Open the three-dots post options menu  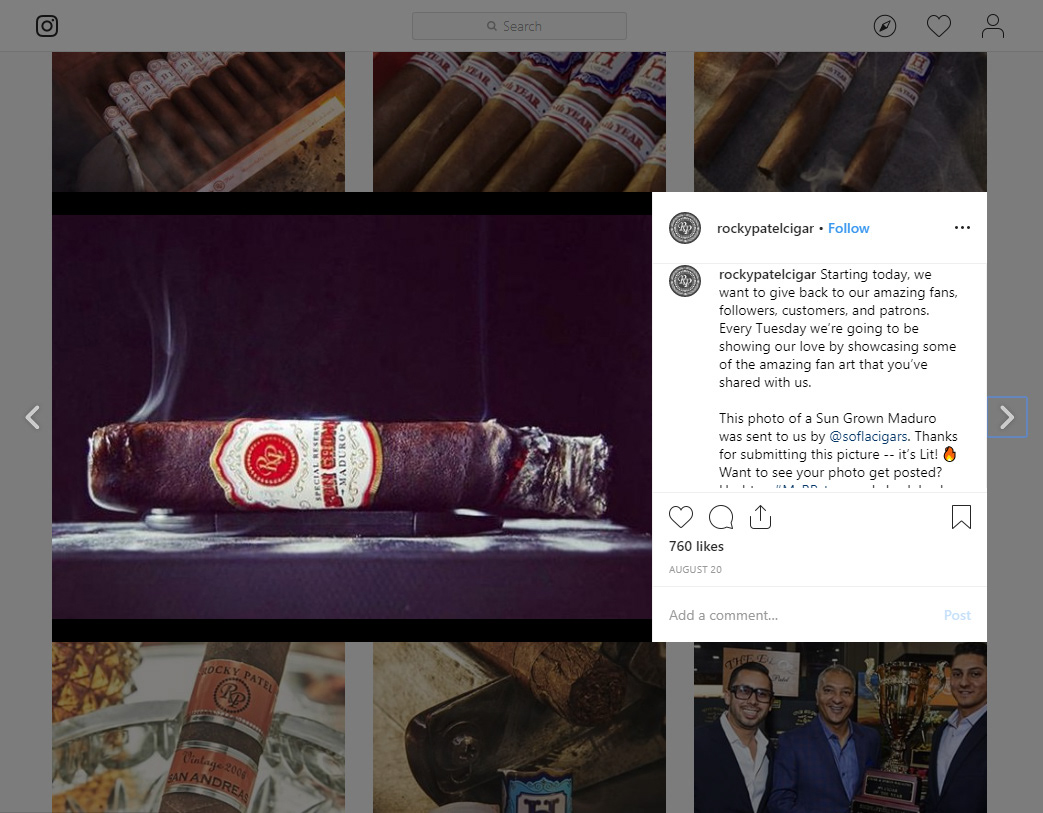point(962,228)
